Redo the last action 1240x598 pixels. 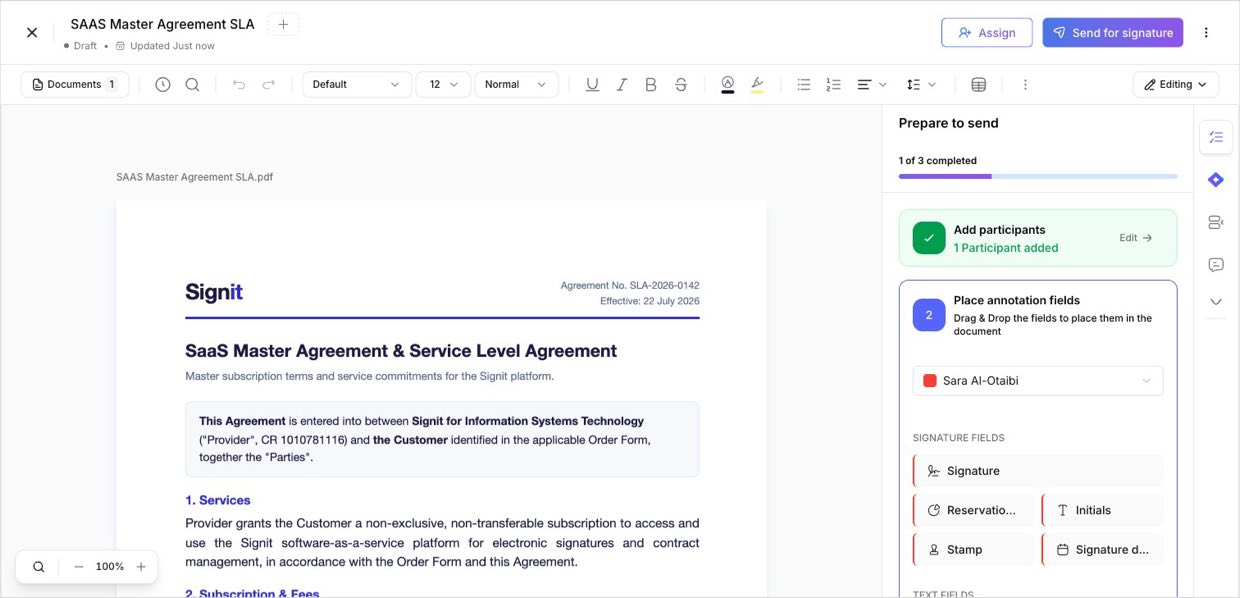point(268,85)
